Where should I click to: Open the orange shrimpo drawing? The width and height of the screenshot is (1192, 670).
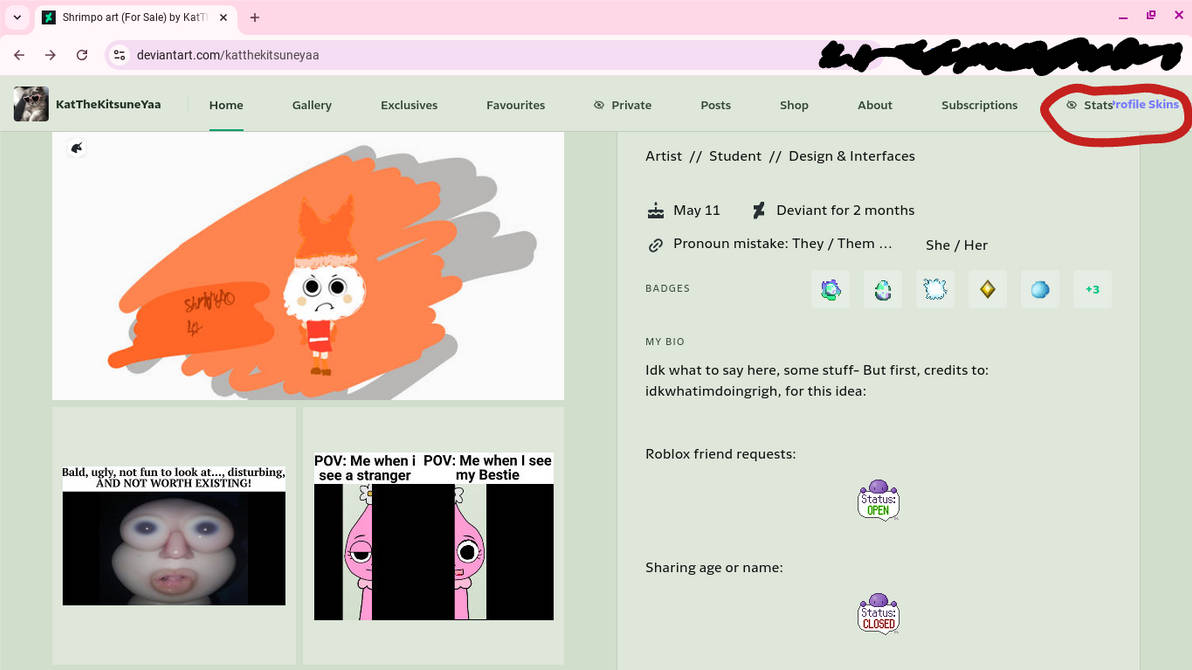coord(308,266)
